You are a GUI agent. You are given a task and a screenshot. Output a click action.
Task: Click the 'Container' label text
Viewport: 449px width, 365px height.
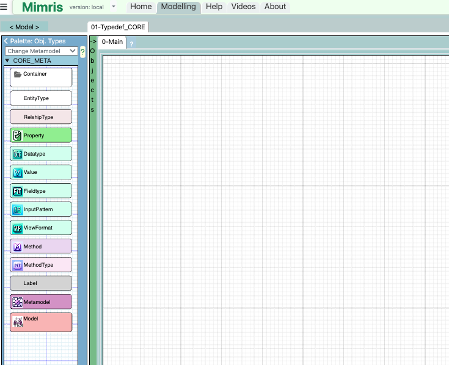tap(35, 74)
